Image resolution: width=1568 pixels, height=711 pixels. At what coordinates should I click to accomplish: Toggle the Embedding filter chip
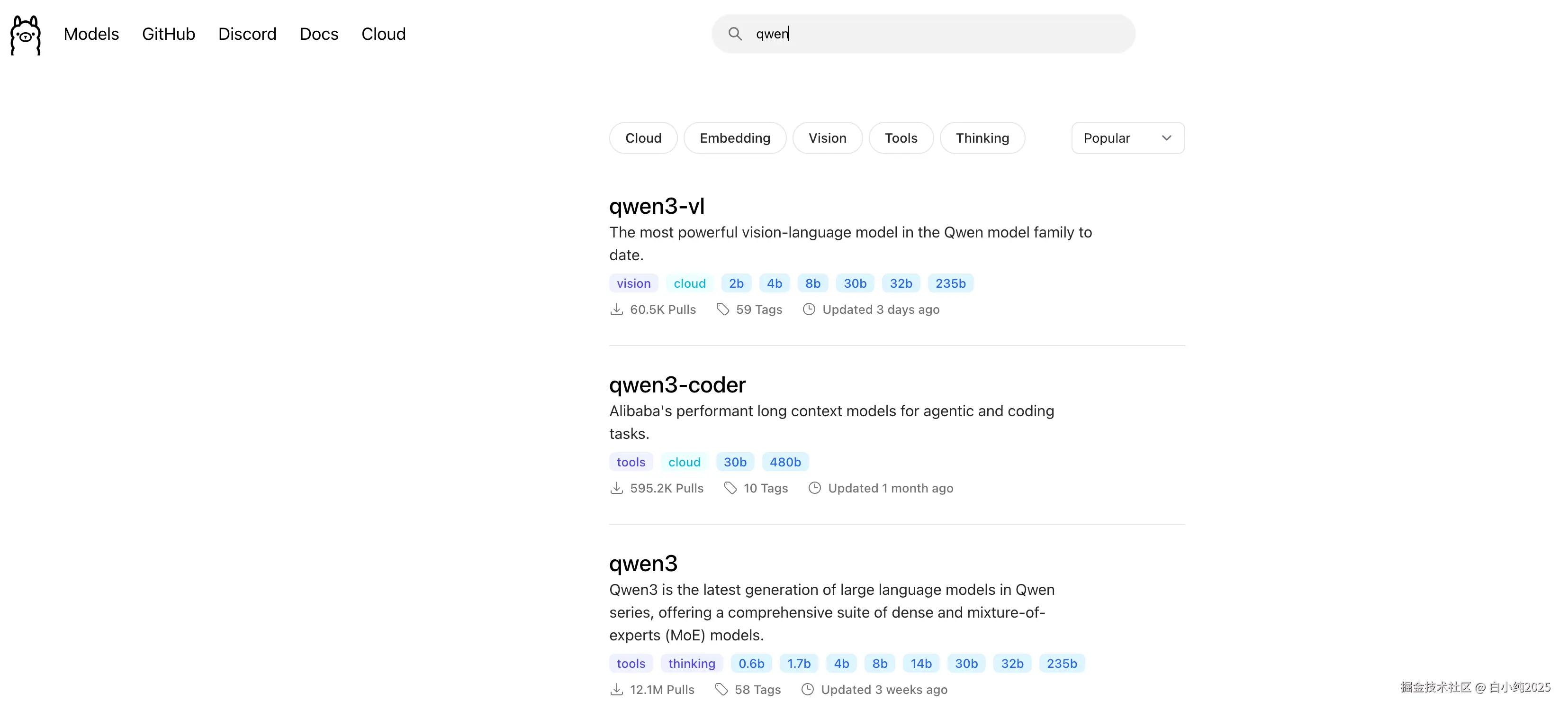tap(735, 138)
